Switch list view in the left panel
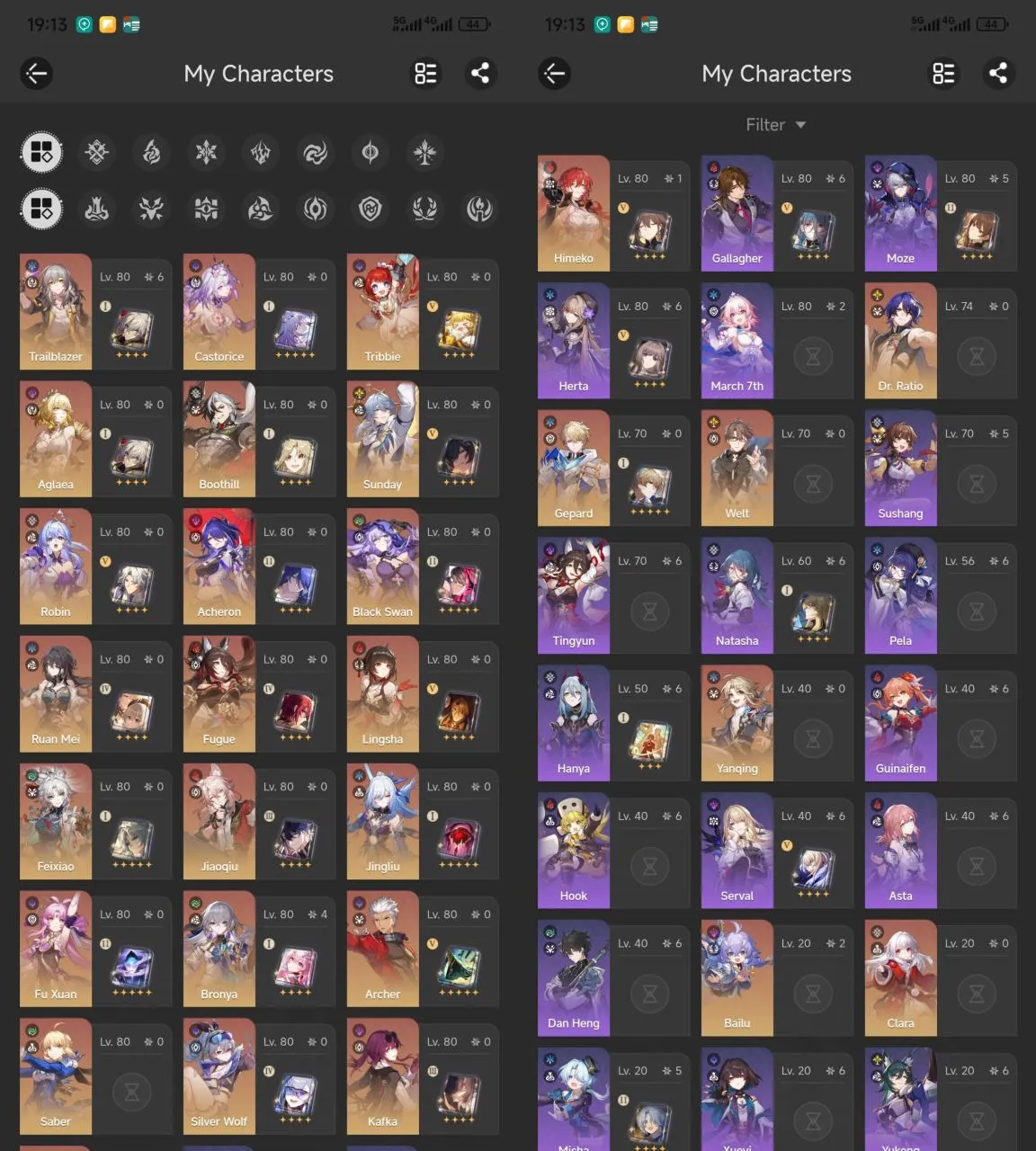The width and height of the screenshot is (1036, 1151). 425,74
